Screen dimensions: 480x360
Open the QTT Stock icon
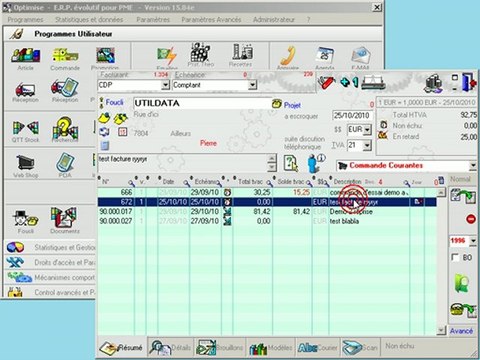[x=26, y=128]
